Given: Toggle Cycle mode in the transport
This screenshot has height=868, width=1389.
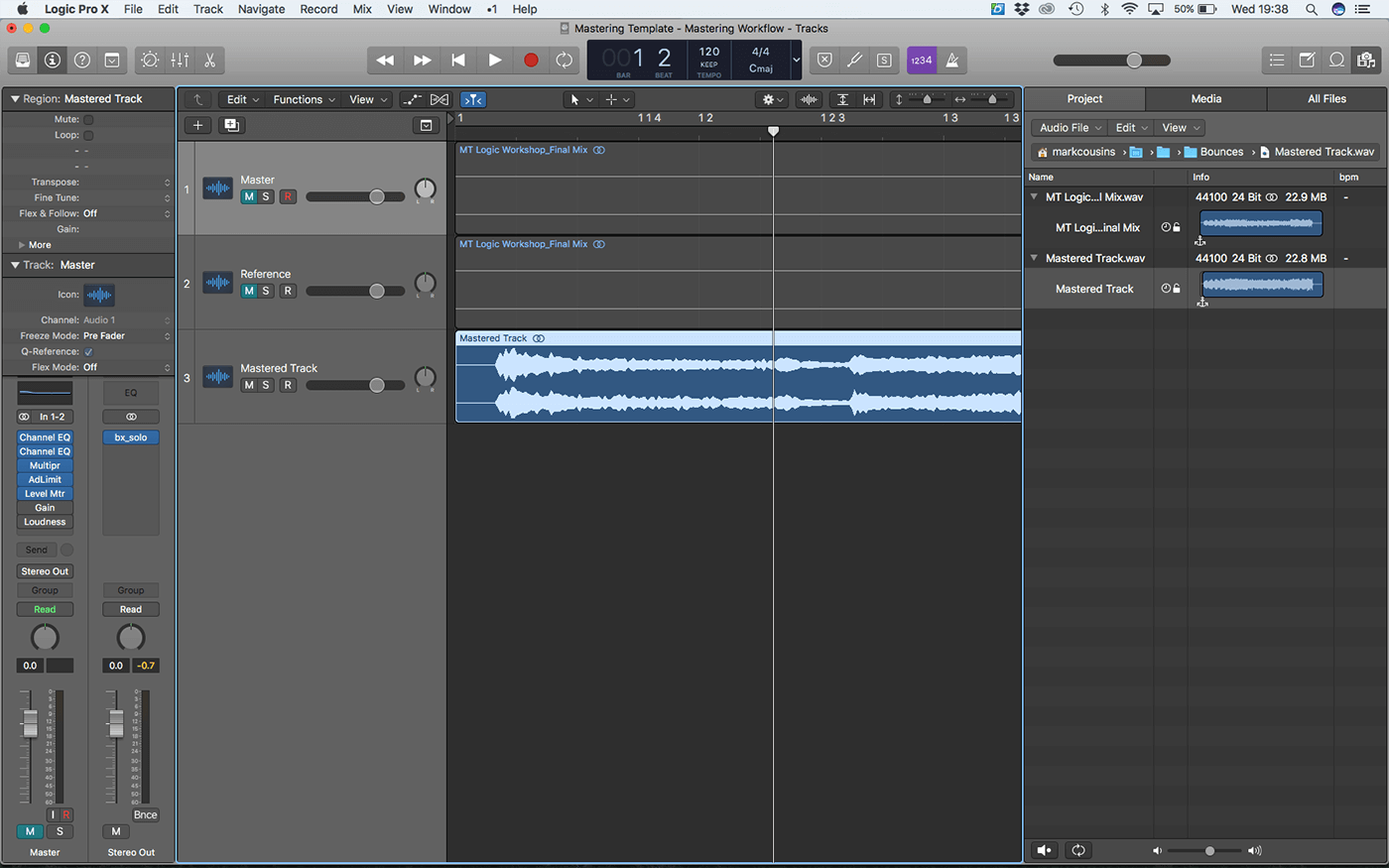Looking at the screenshot, I should [564, 61].
